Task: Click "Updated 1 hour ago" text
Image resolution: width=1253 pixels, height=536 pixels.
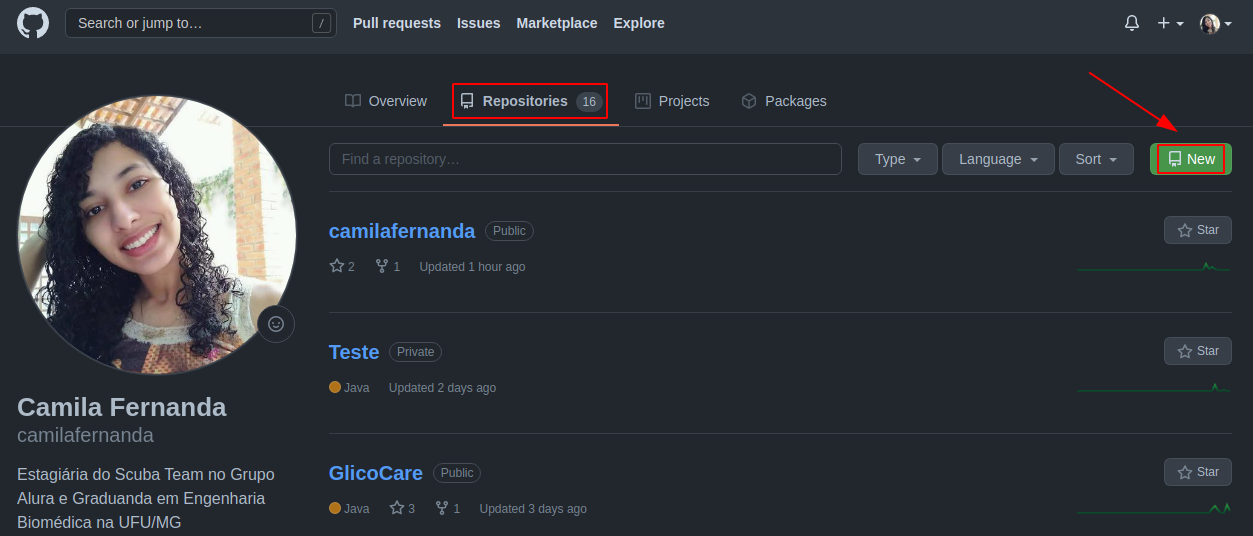Action: 472,267
